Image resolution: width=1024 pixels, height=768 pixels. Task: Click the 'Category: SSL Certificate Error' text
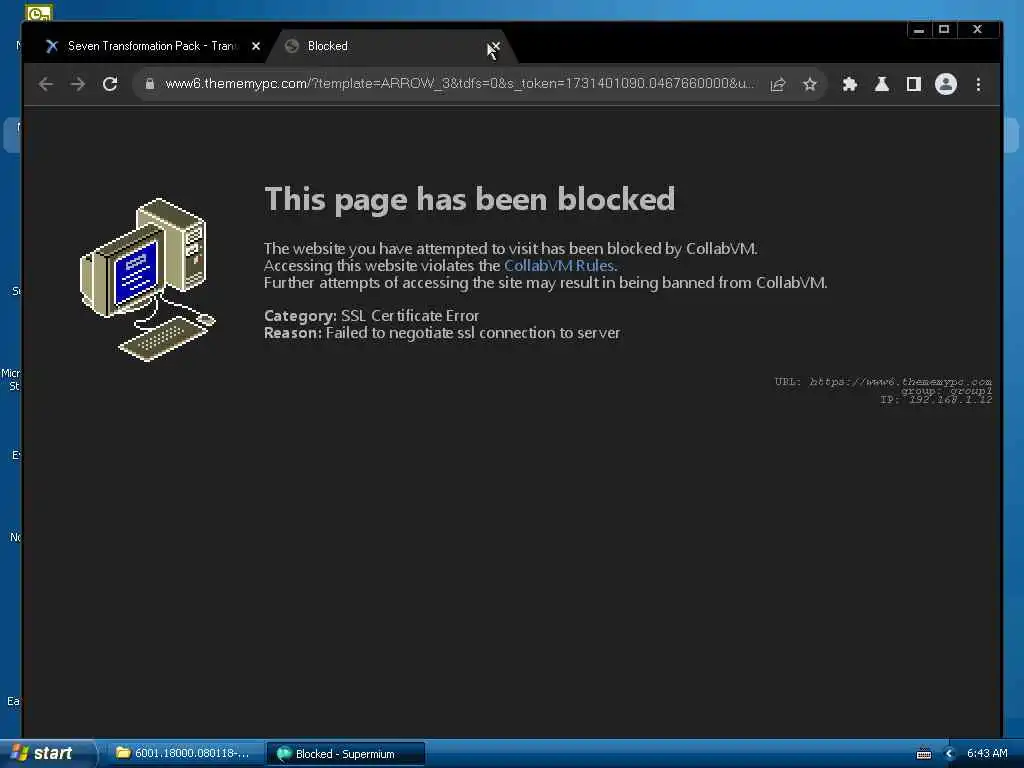[x=372, y=315]
